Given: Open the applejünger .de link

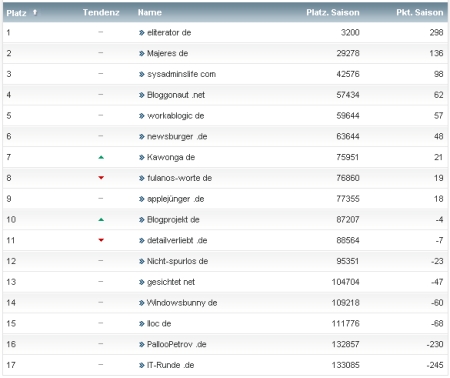Looking at the screenshot, I should tap(175, 199).
